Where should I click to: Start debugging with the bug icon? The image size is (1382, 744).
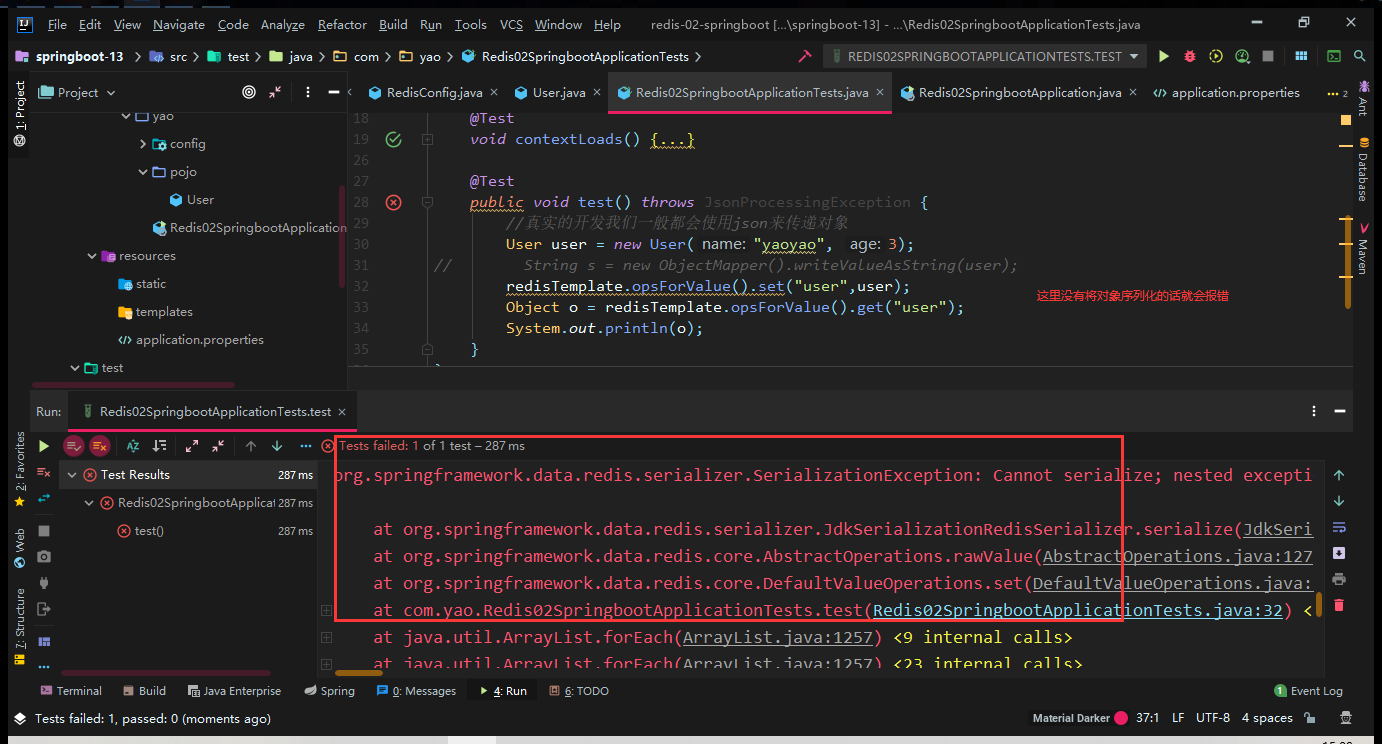[x=1190, y=57]
